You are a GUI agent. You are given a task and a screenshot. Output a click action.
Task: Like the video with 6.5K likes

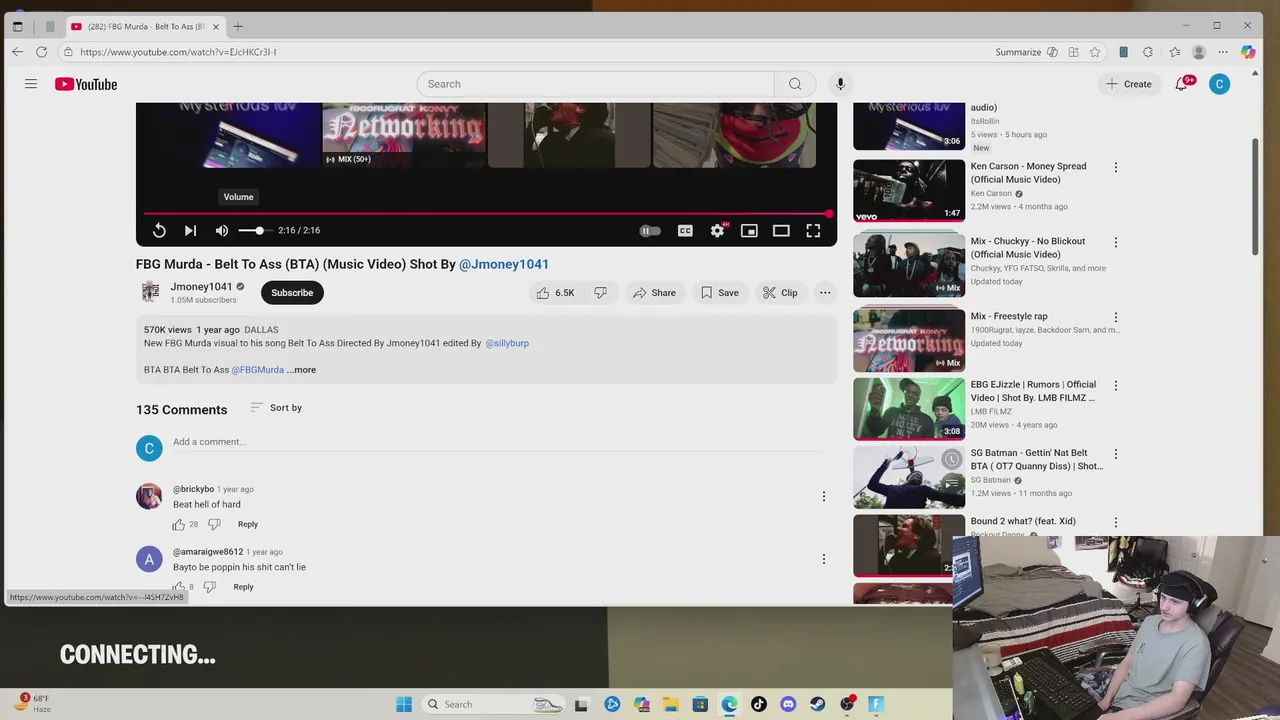tap(555, 293)
